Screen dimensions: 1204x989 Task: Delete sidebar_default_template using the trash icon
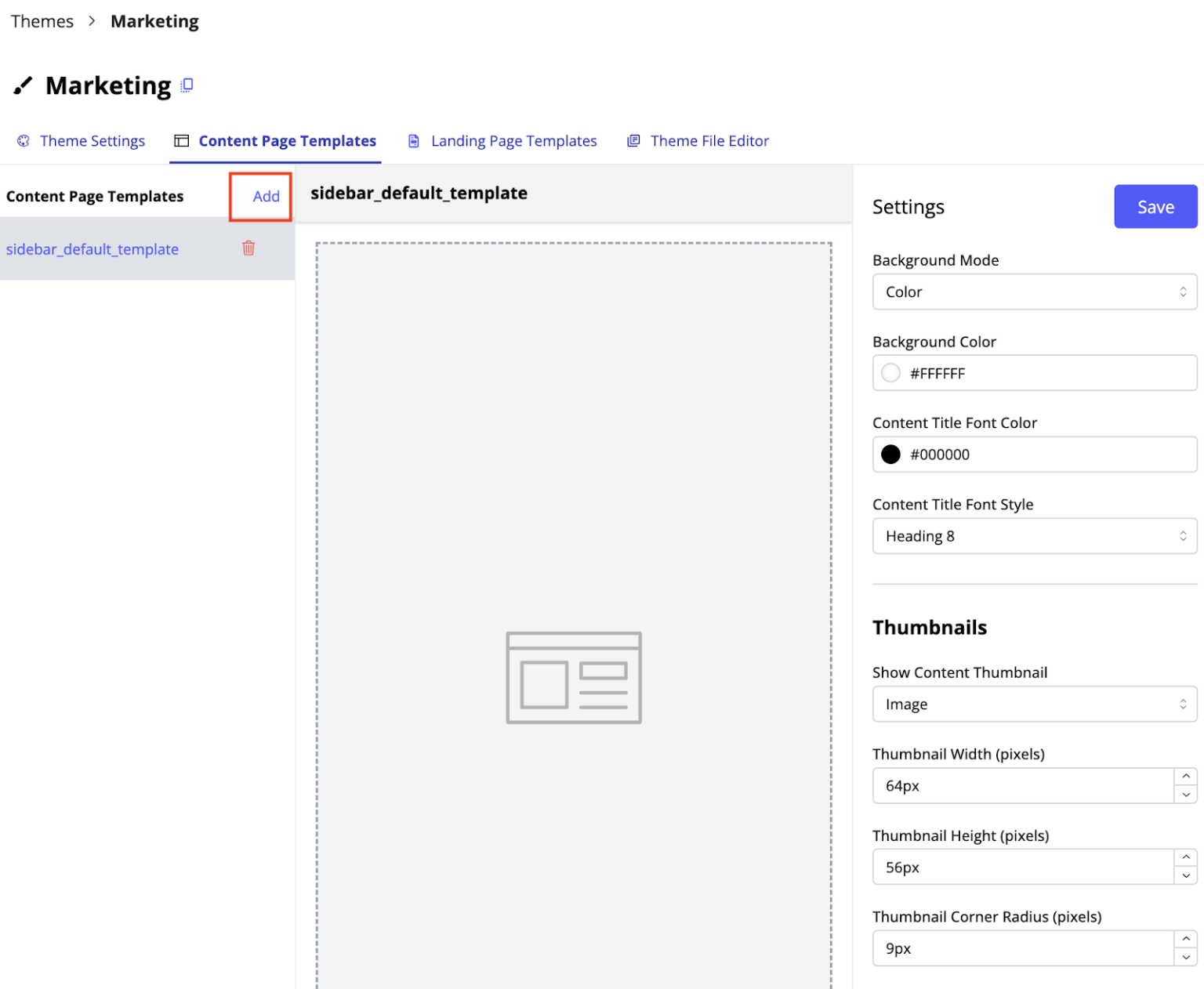[248, 248]
